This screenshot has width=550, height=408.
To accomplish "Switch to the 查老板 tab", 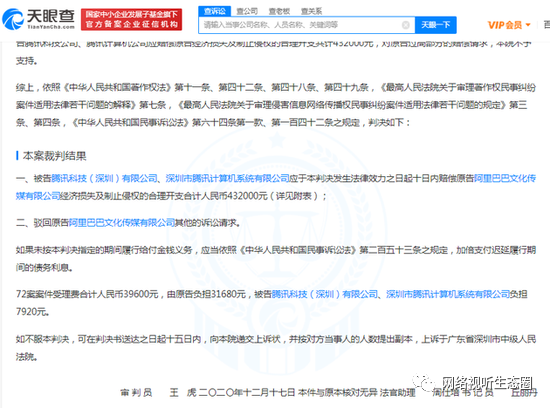I will tap(279, 11).
